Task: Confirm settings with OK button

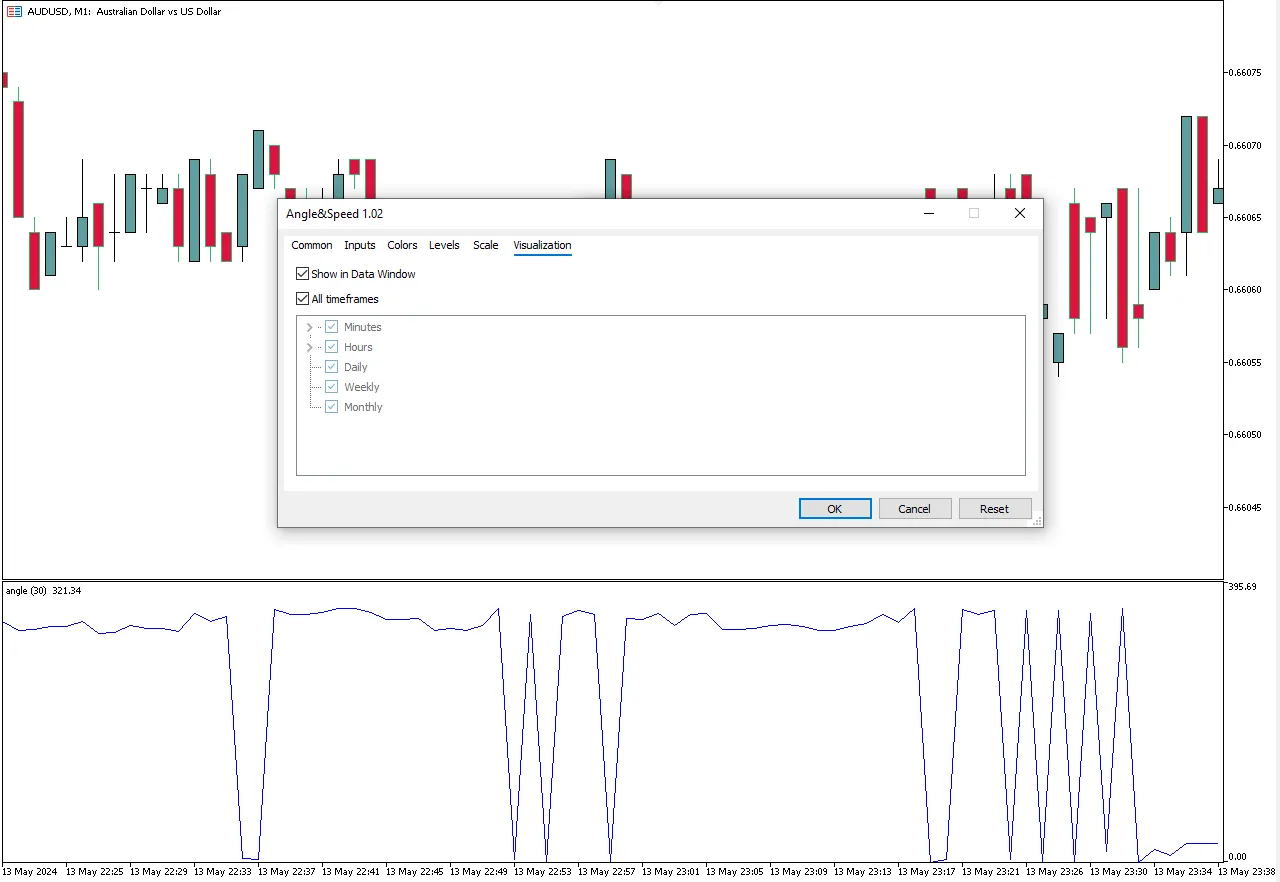Action: coord(835,509)
